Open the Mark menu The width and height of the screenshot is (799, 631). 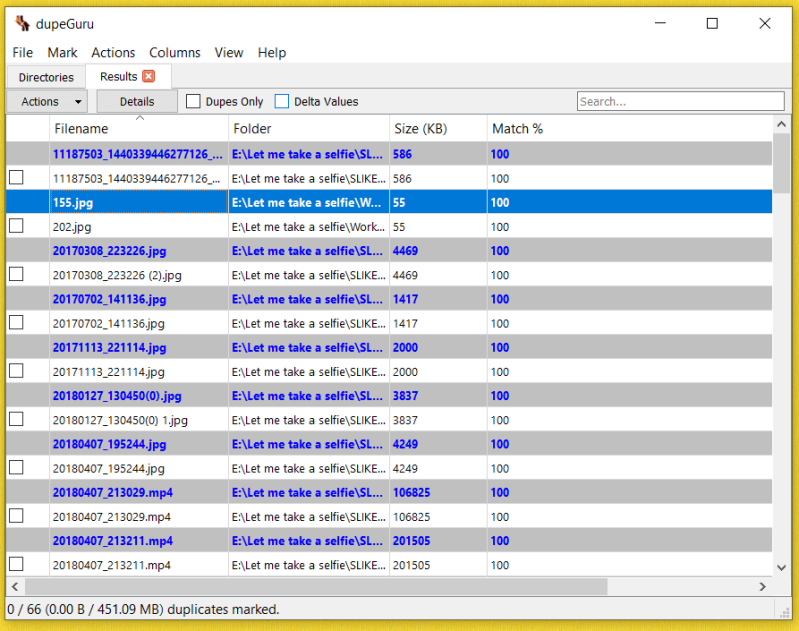click(62, 52)
